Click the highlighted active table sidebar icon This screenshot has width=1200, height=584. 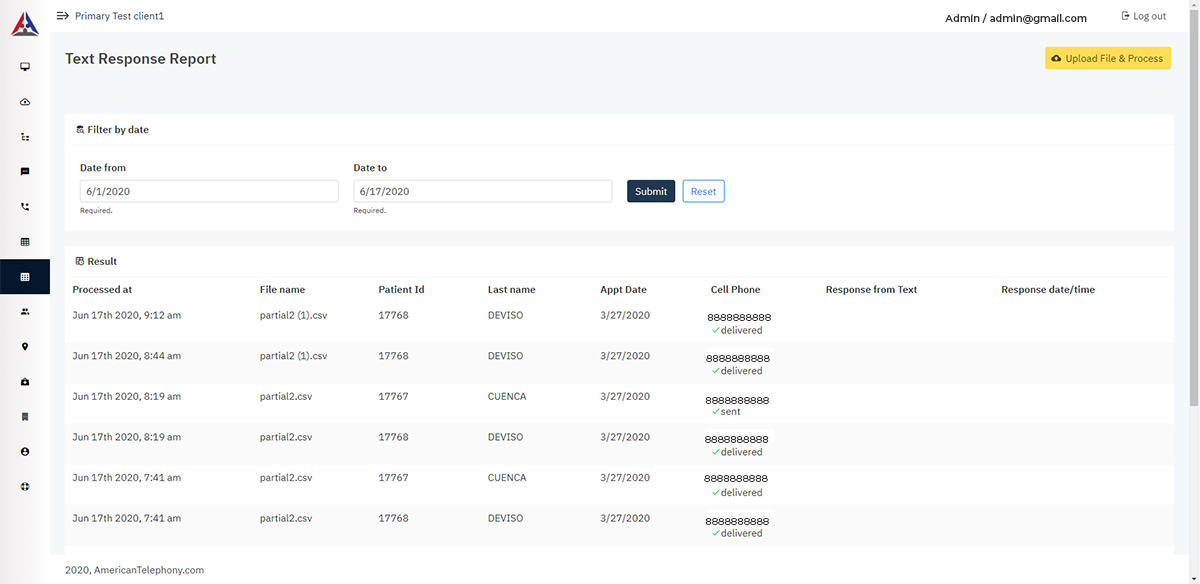click(x=25, y=277)
